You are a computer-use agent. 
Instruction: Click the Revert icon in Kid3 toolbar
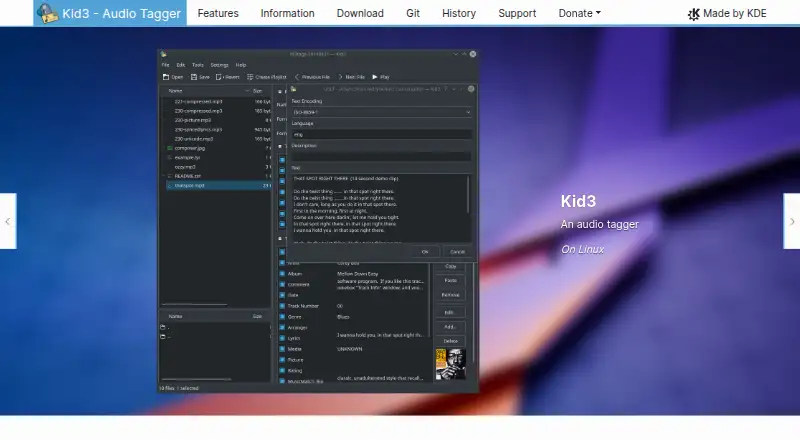coord(218,77)
